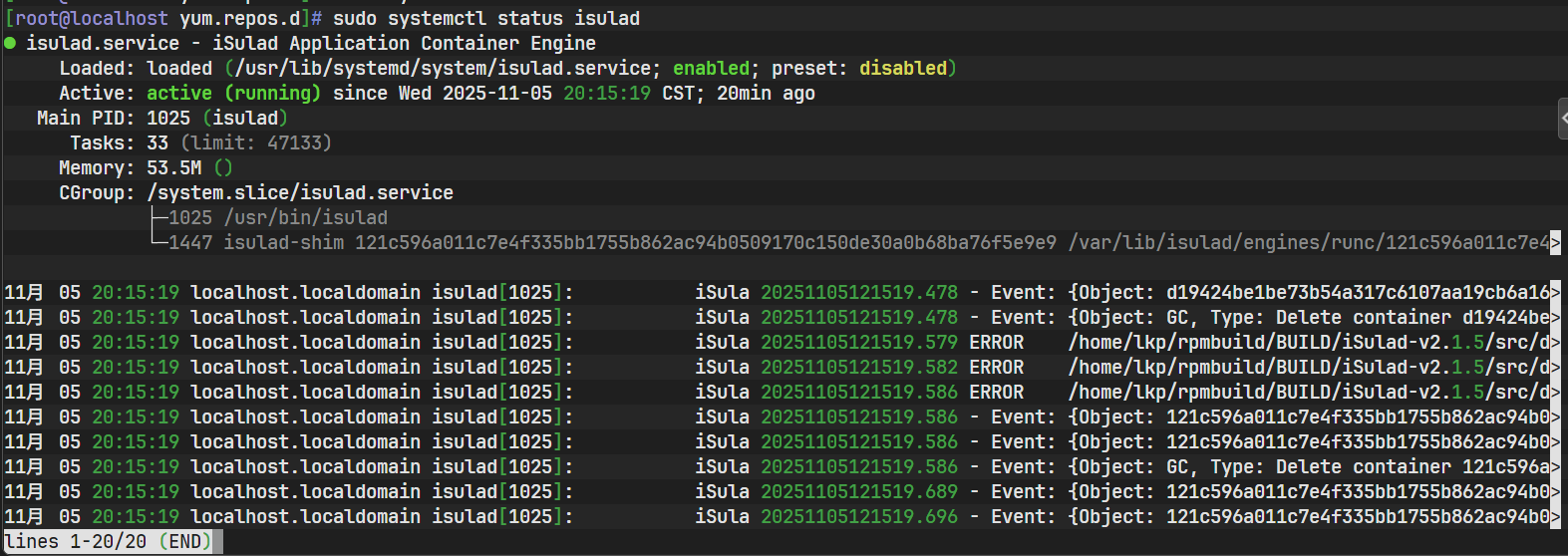Click the '1025 /usr/bin/isulad' process entry
The height and width of the screenshot is (556, 1568).
(x=278, y=217)
